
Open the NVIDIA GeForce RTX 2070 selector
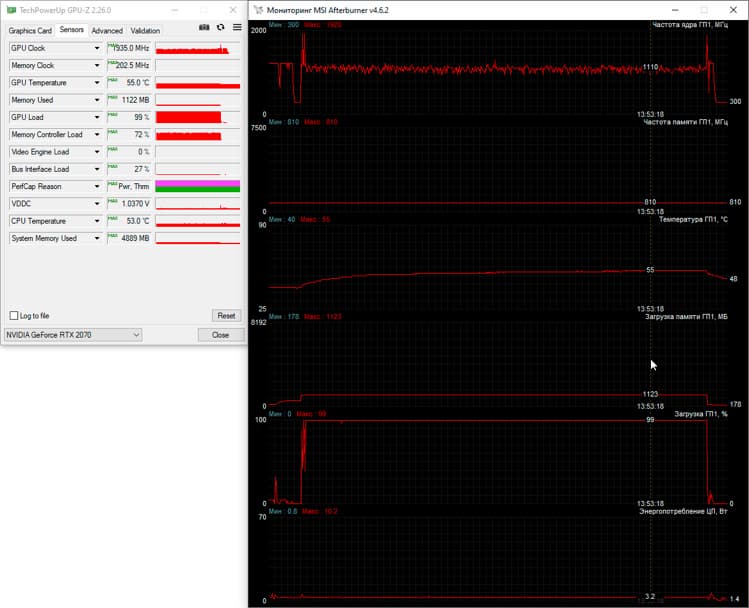[x=73, y=335]
